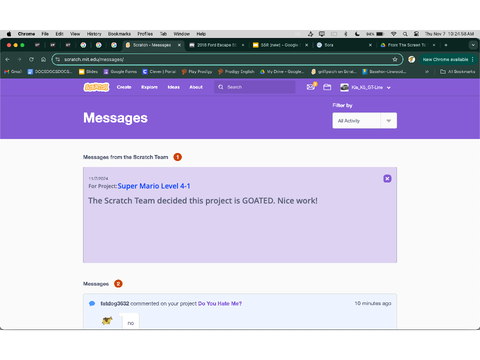Click the blue comment bubble icon beside faldog3632
This screenshot has height=360, width=480.
point(92,303)
